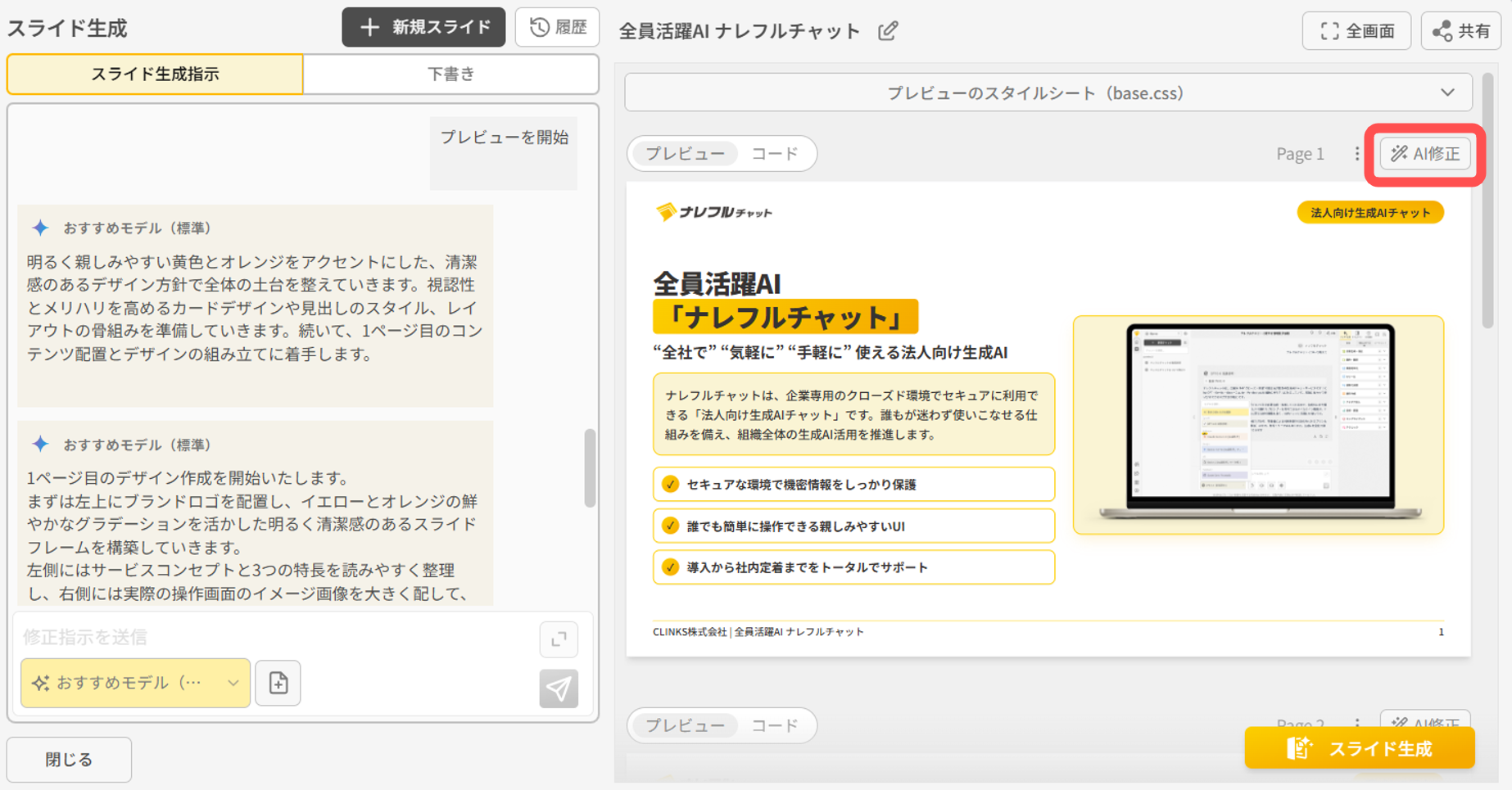Click the 全員活躍AI ナレフルチャット title text

tap(739, 31)
